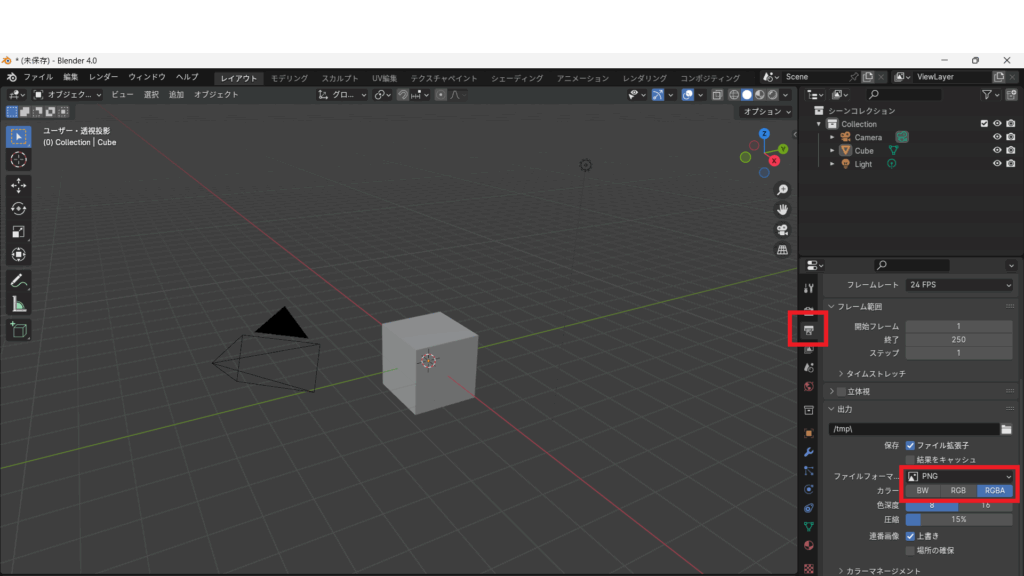This screenshot has width=1024, height=576.
Task: Open the PNG file format dropdown
Action: point(959,476)
